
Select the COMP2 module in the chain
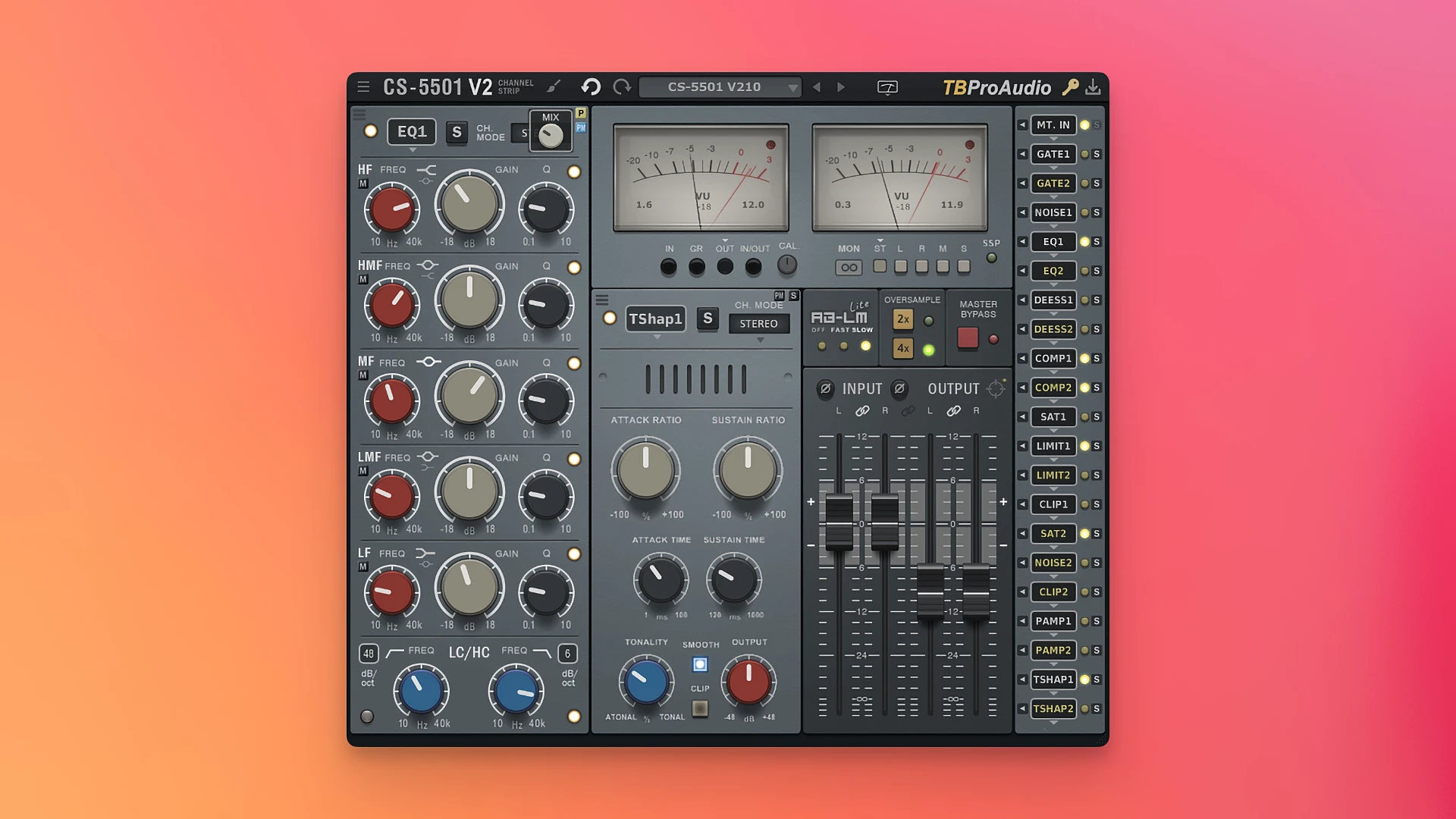coord(1053,388)
